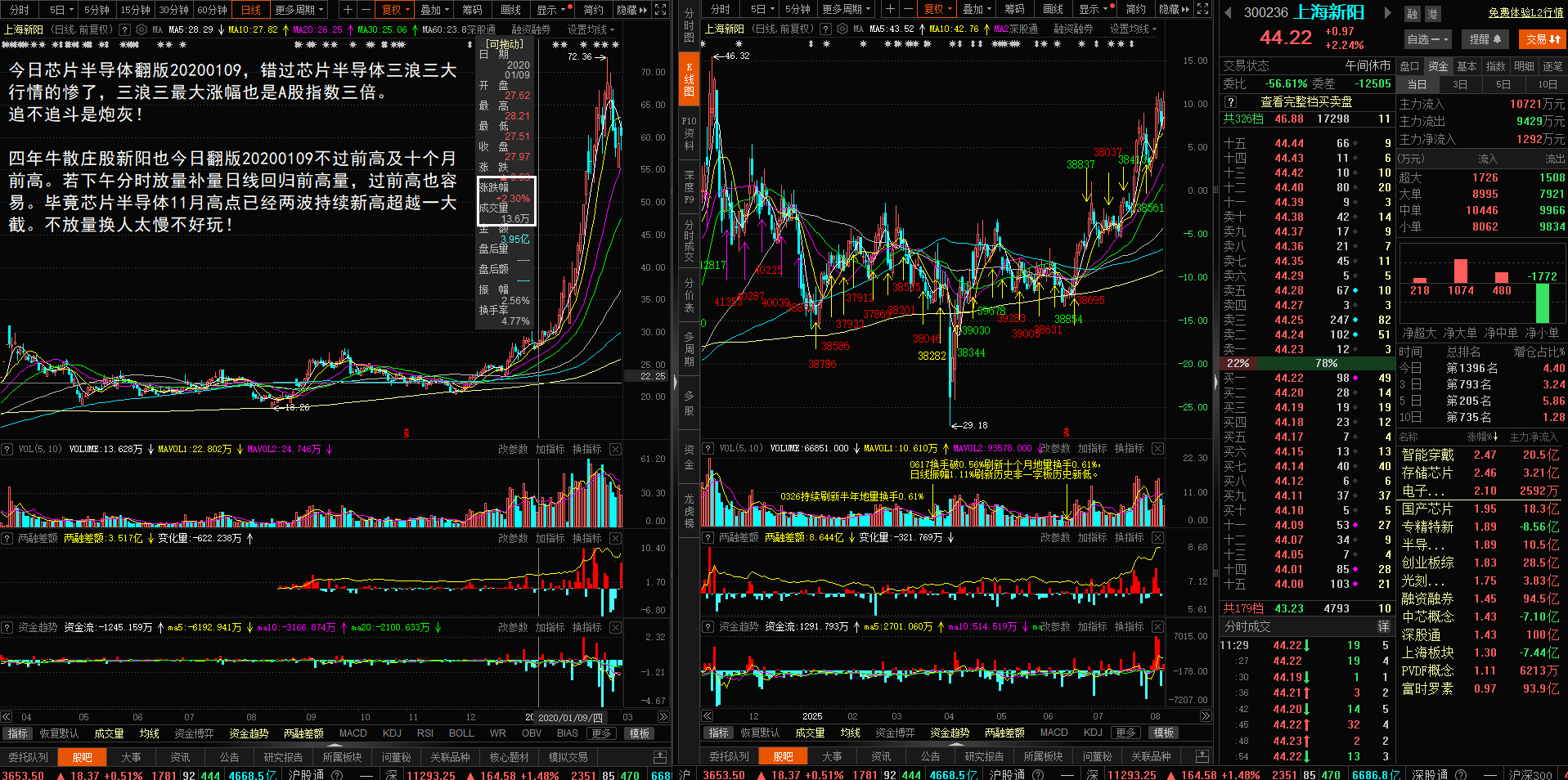
Task: Zoom in right chart with plus icon
Action: coord(890,10)
